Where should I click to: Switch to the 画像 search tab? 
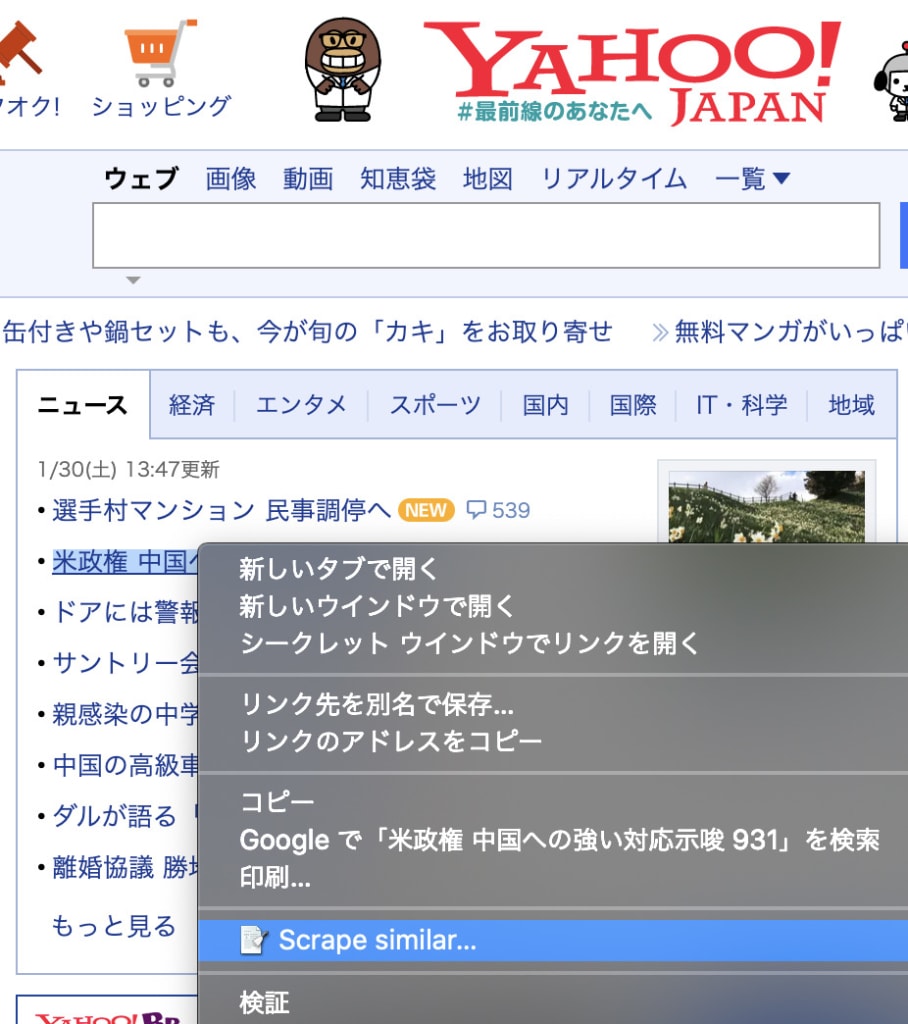(x=231, y=178)
